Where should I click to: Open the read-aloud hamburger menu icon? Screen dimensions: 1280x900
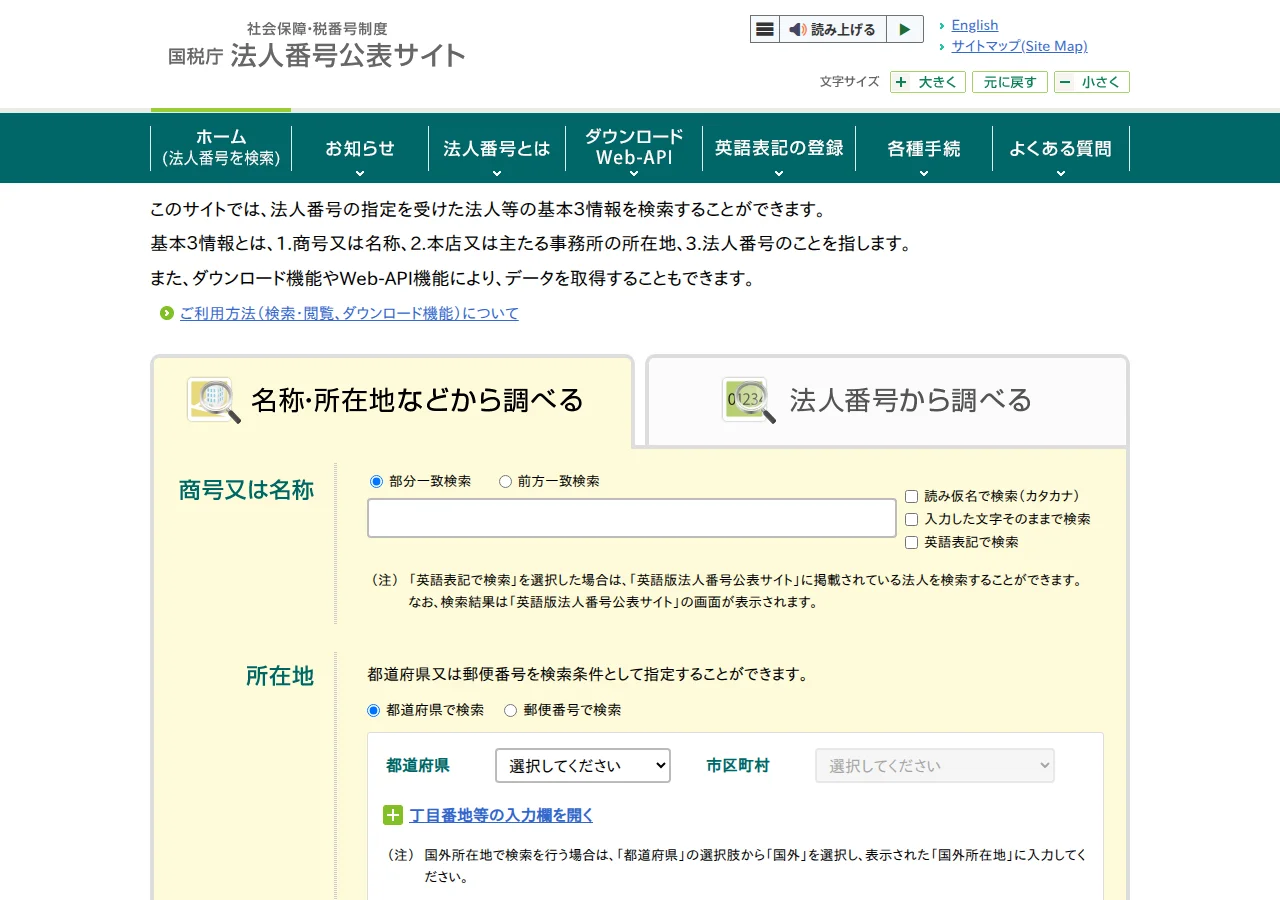pyautogui.click(x=765, y=29)
